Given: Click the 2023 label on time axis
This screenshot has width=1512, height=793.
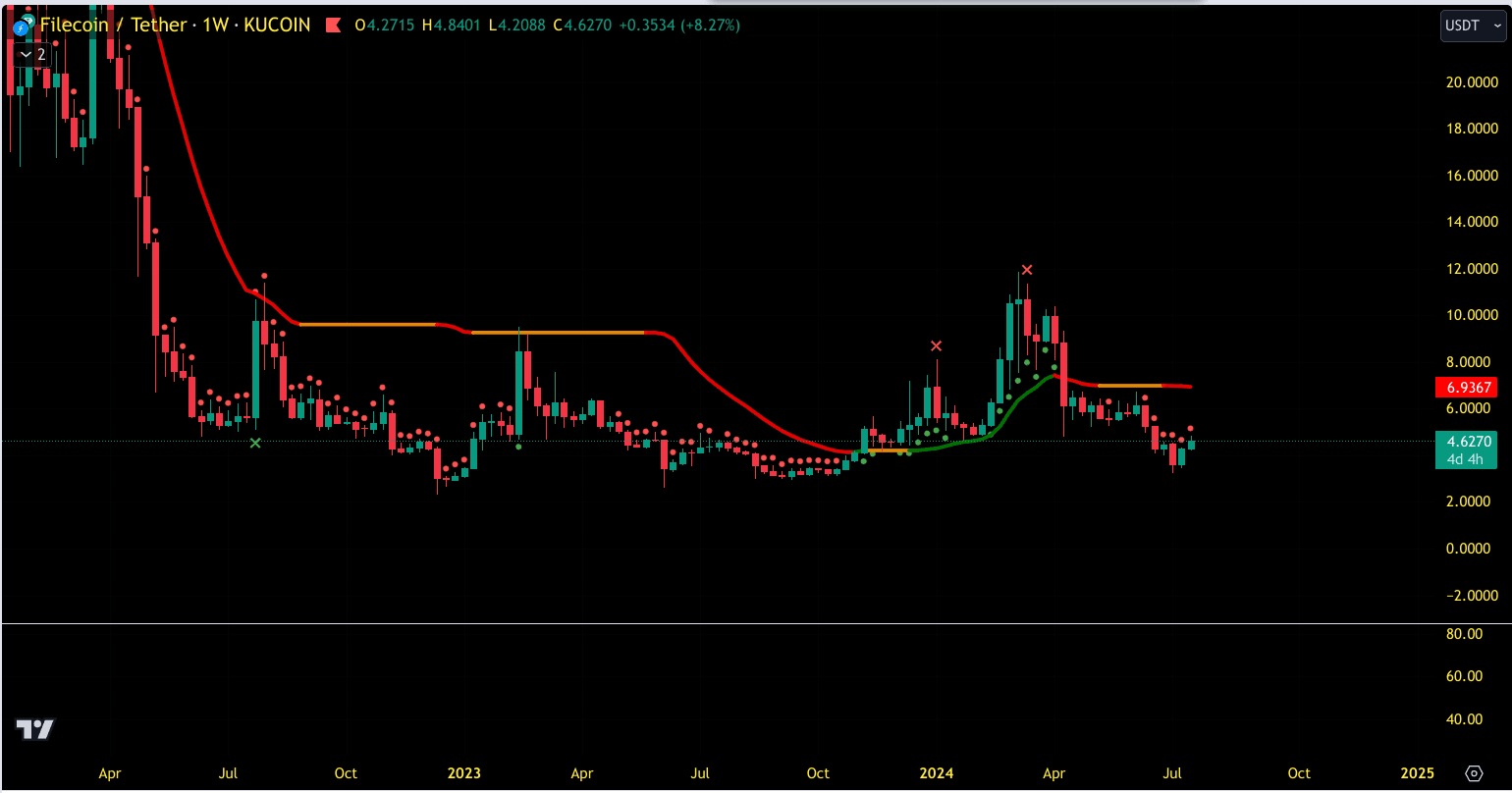Looking at the screenshot, I should pyautogui.click(x=463, y=773).
